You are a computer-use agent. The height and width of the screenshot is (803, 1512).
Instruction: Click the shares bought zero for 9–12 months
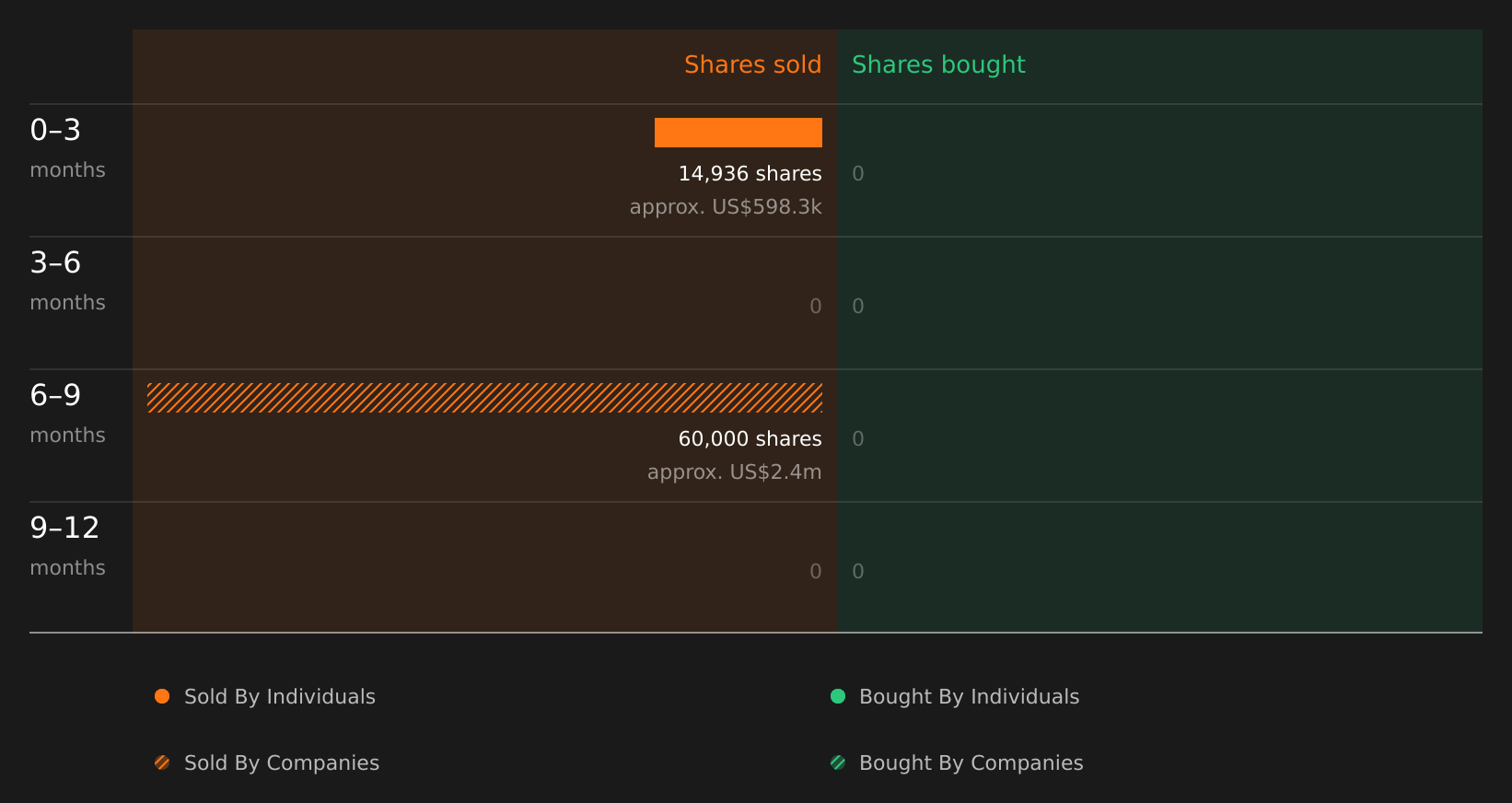(x=858, y=571)
